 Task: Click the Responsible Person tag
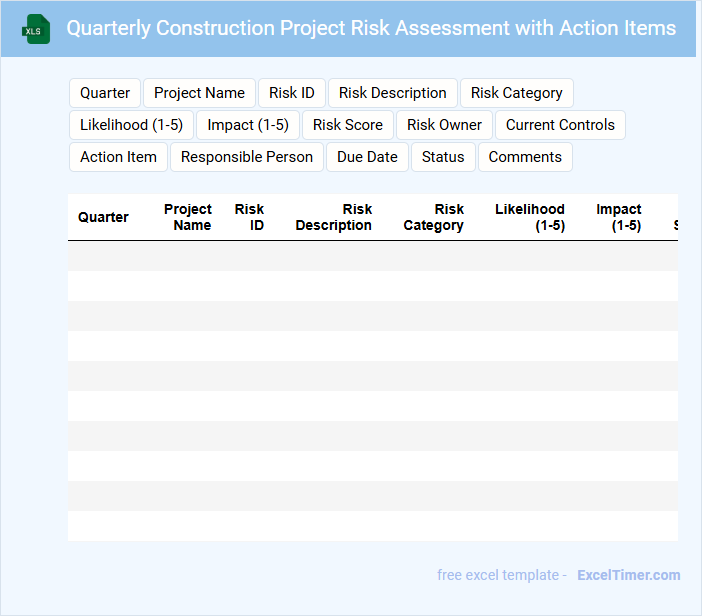(247, 157)
